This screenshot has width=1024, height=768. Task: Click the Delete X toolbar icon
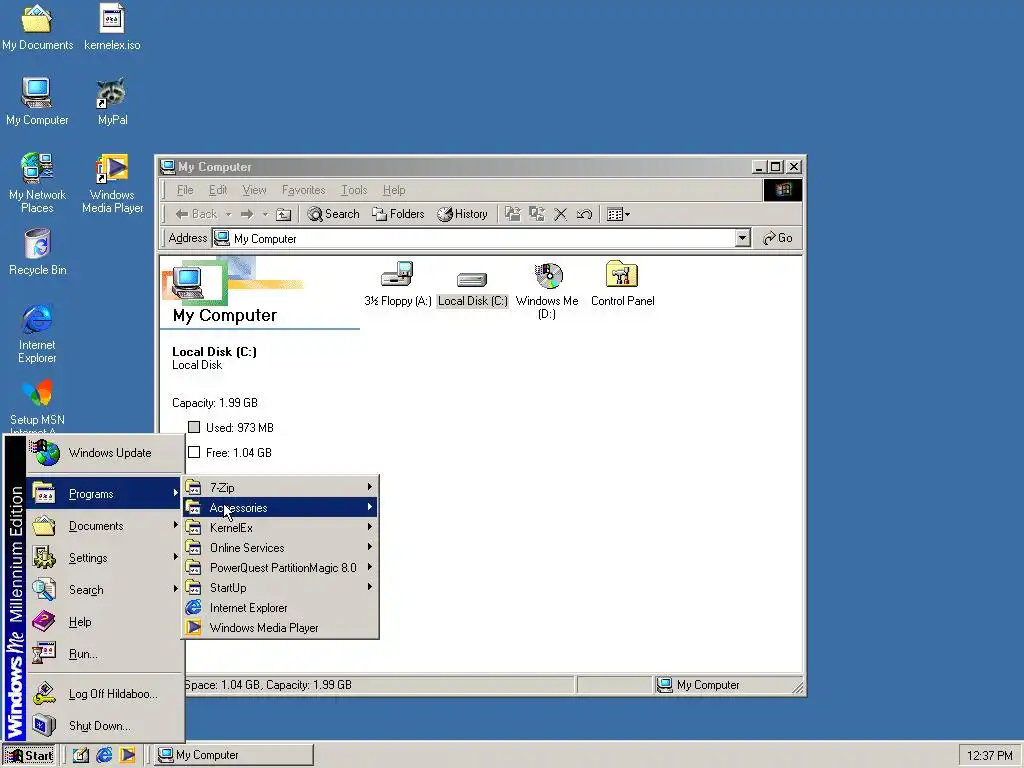(x=560, y=214)
